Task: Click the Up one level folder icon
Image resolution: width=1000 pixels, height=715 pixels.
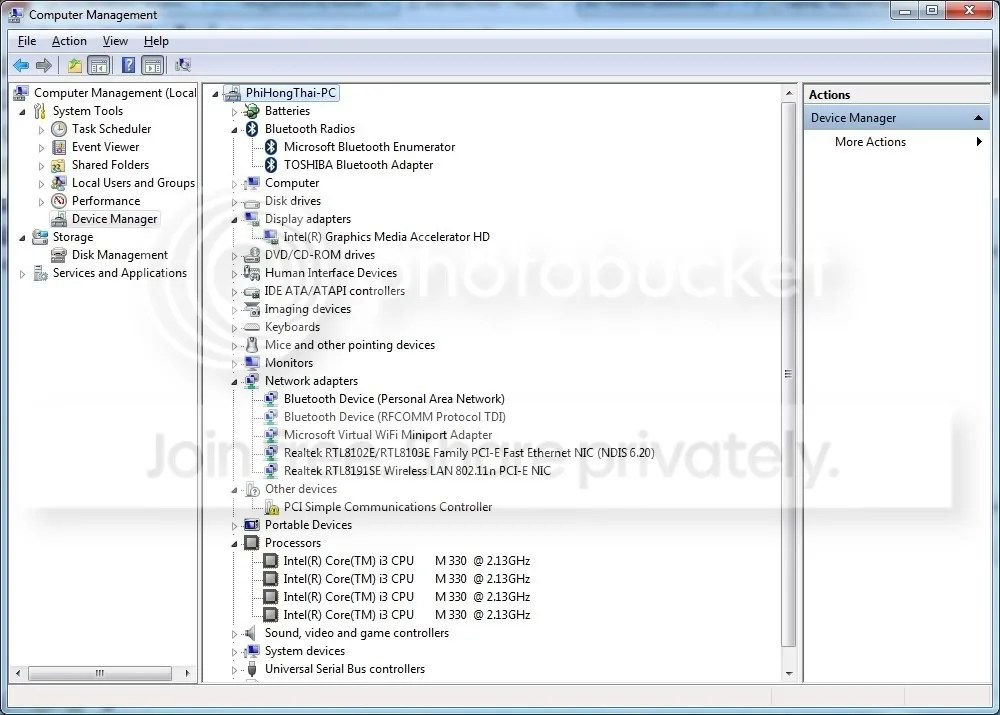Action: pyautogui.click(x=75, y=65)
